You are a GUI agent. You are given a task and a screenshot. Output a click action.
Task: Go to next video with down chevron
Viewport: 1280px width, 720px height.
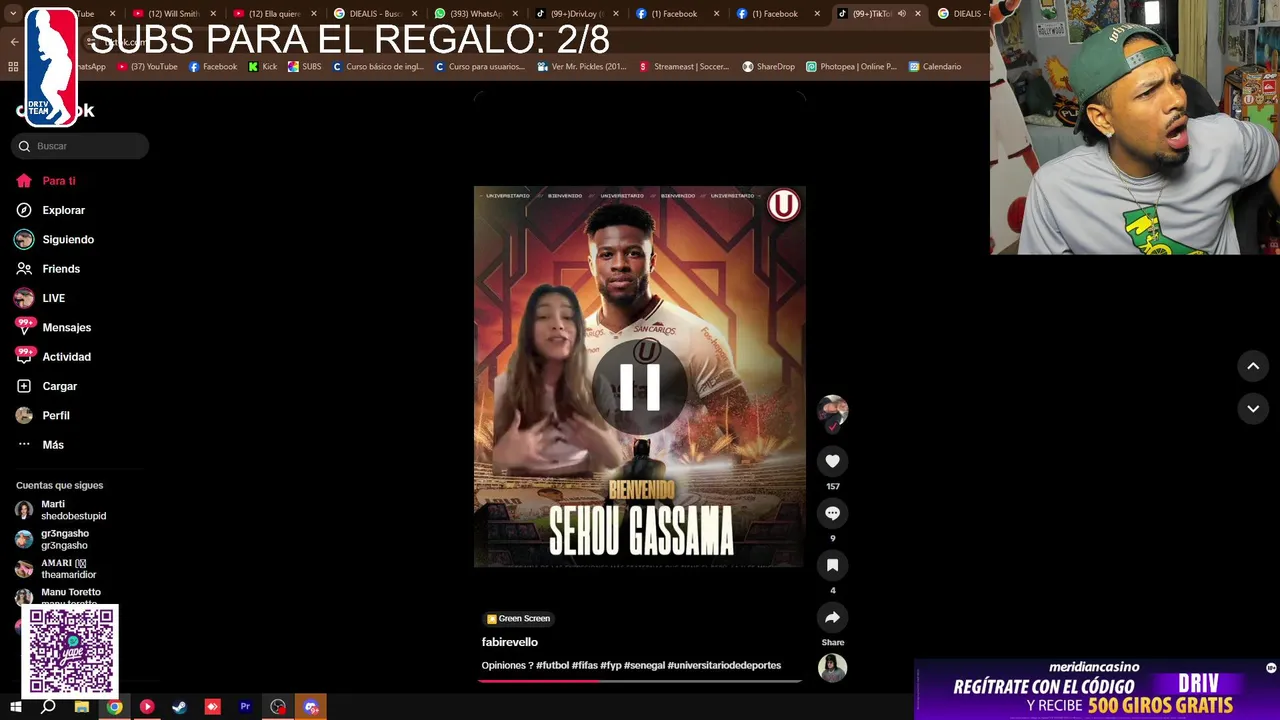pyautogui.click(x=1253, y=408)
